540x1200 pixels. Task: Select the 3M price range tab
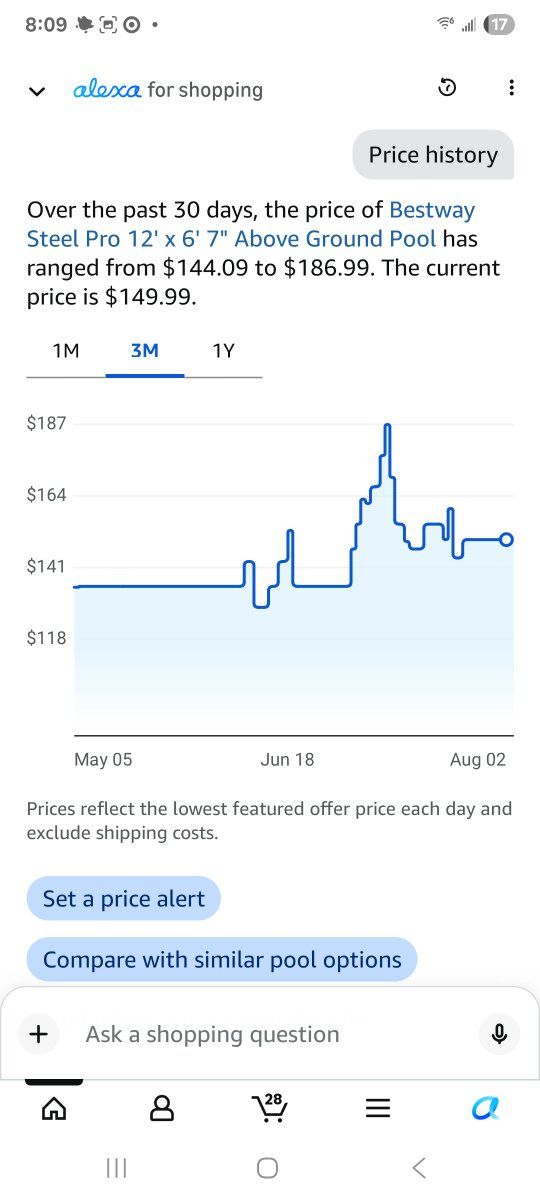pos(144,351)
